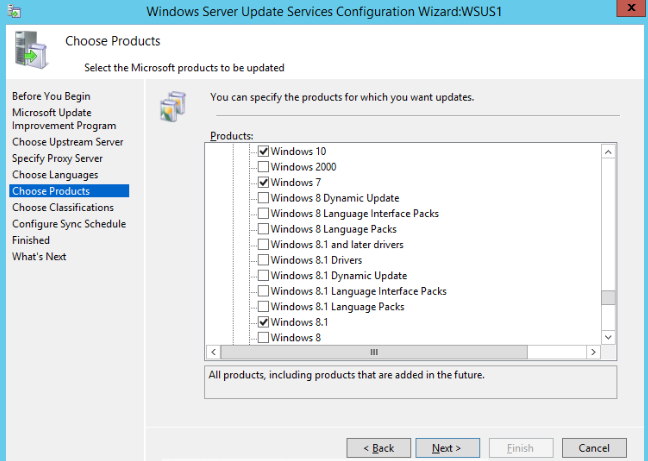The width and height of the screenshot is (648, 461).
Task: Tick the Windows 8 Language Packs checkbox
Action: pos(263,229)
